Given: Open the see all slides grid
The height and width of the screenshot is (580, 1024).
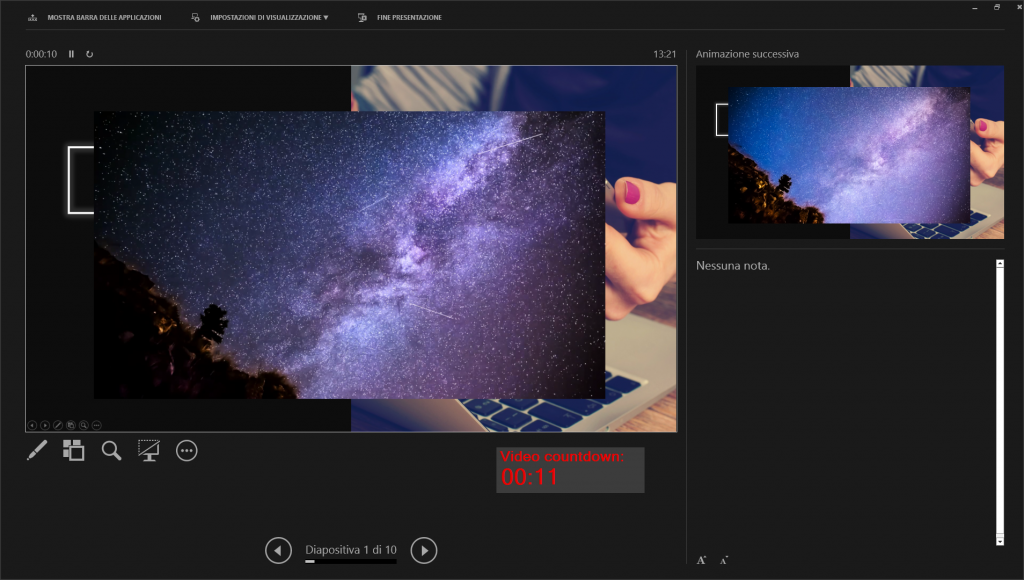Looking at the screenshot, I should point(73,451).
